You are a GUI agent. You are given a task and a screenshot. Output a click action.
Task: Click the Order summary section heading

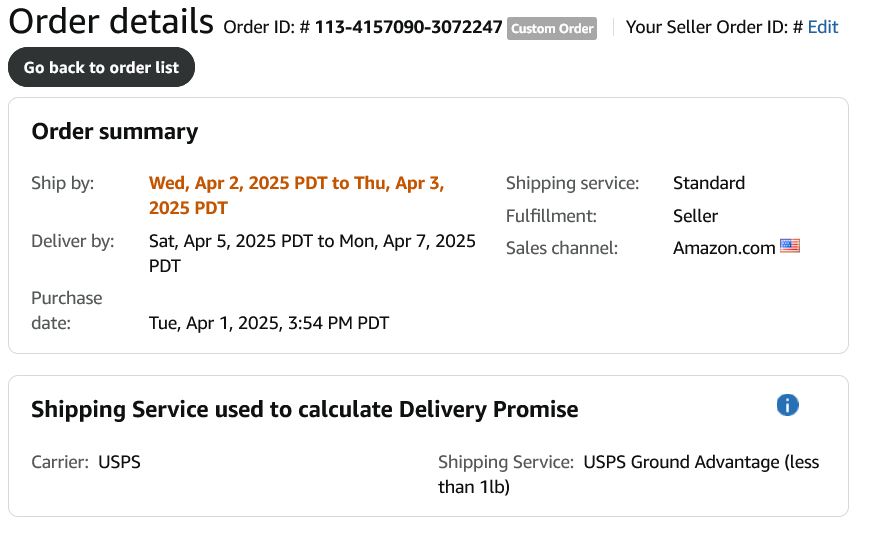(x=115, y=132)
